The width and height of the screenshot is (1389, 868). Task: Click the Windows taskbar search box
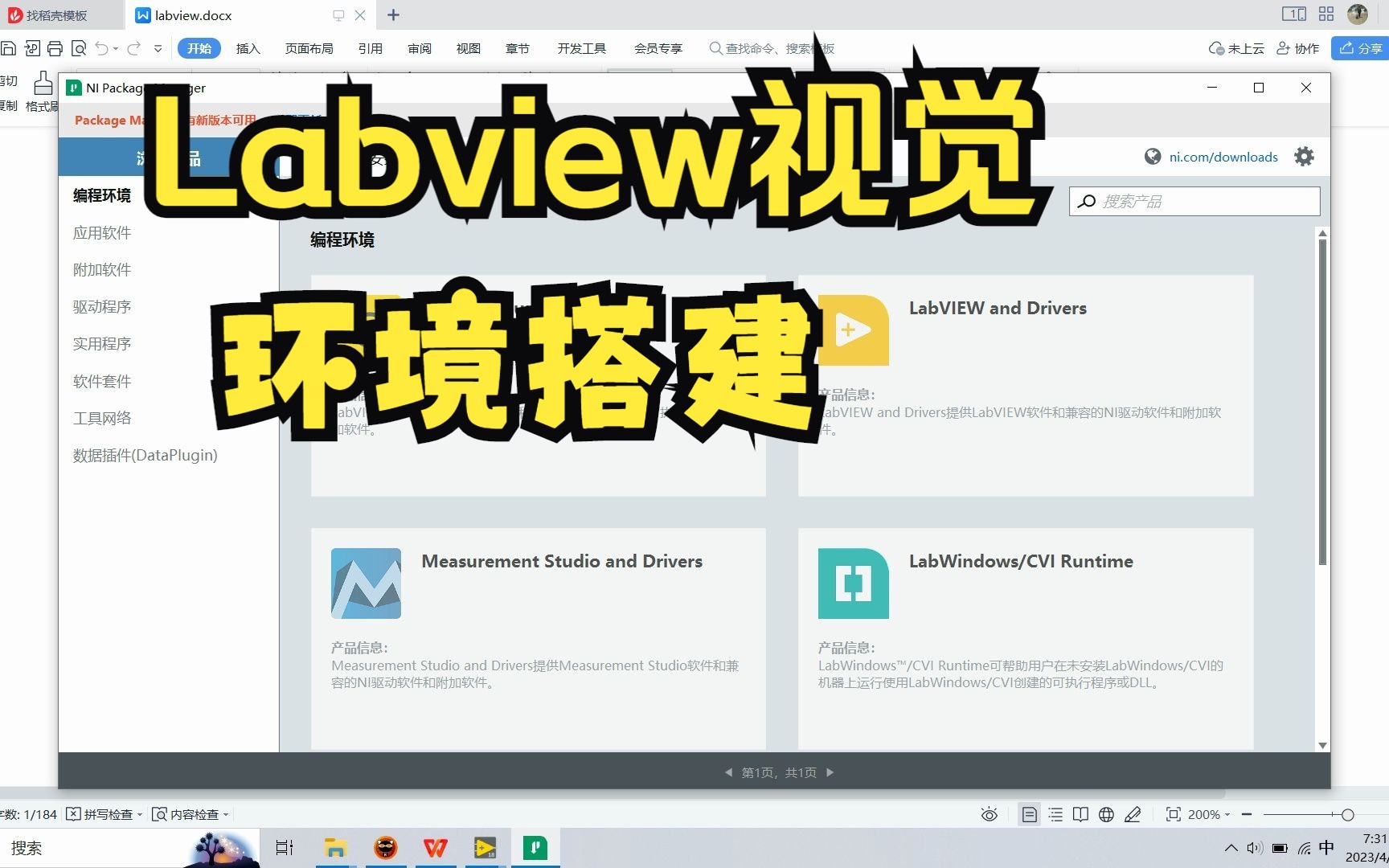129,848
